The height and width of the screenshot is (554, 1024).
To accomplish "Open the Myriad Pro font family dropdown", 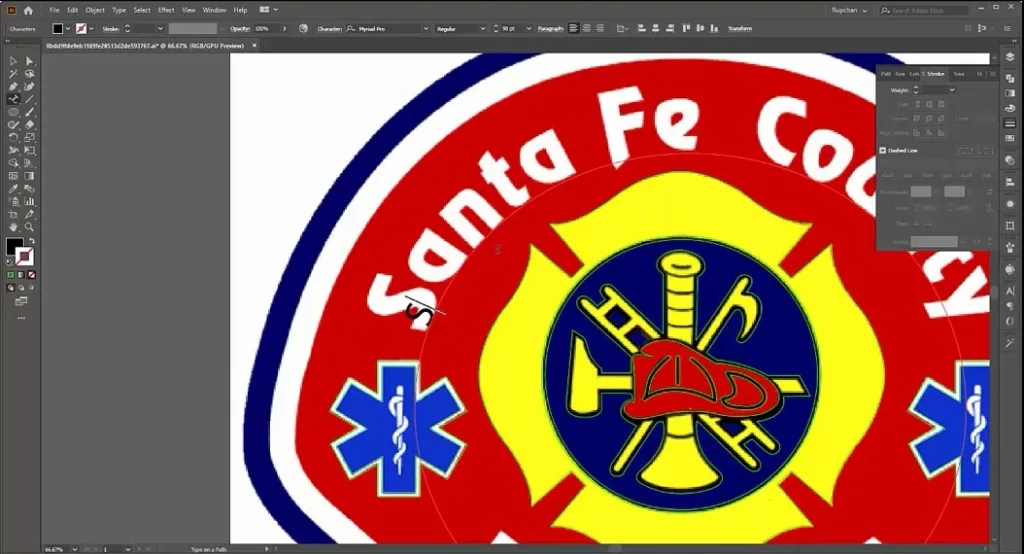I will click(x=426, y=29).
